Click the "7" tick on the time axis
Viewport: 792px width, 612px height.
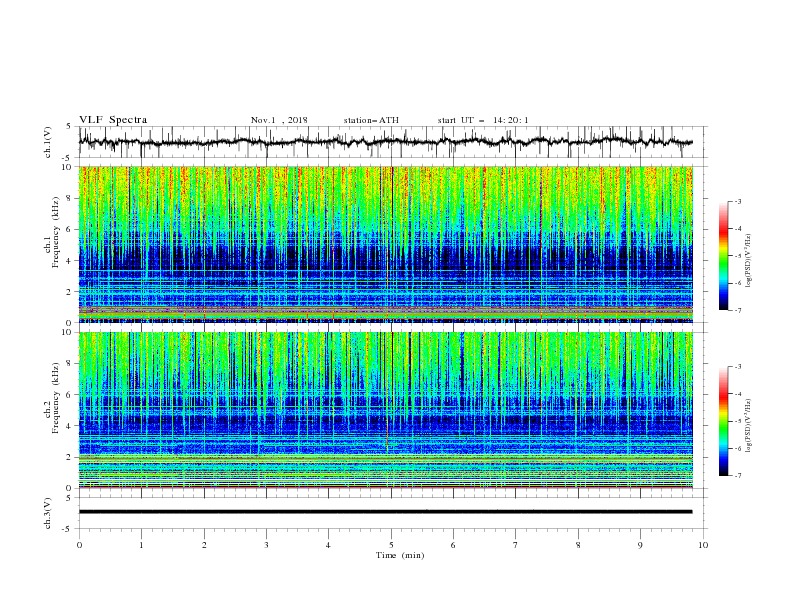516,545
